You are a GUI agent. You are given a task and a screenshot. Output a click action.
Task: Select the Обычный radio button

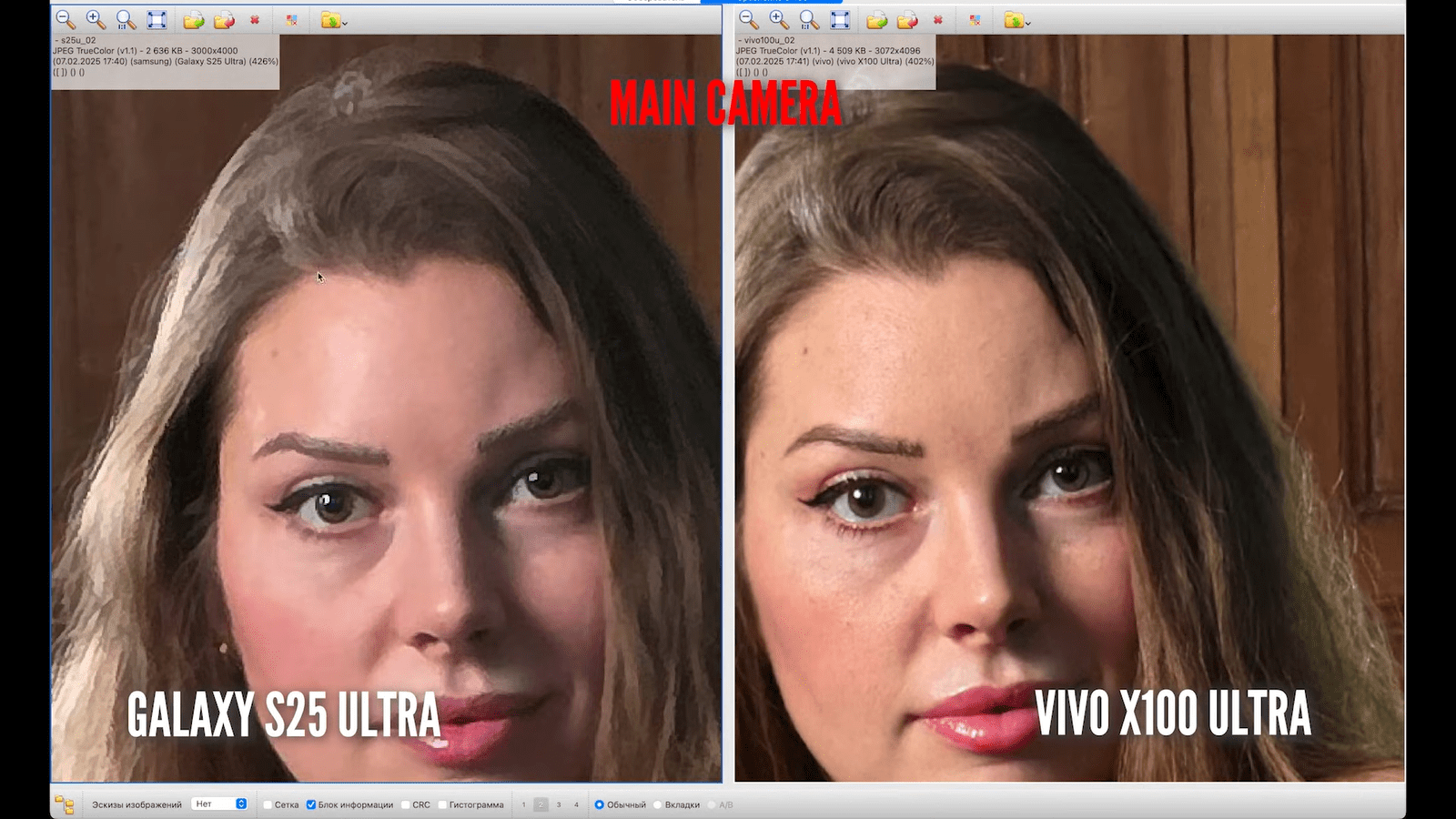point(600,804)
